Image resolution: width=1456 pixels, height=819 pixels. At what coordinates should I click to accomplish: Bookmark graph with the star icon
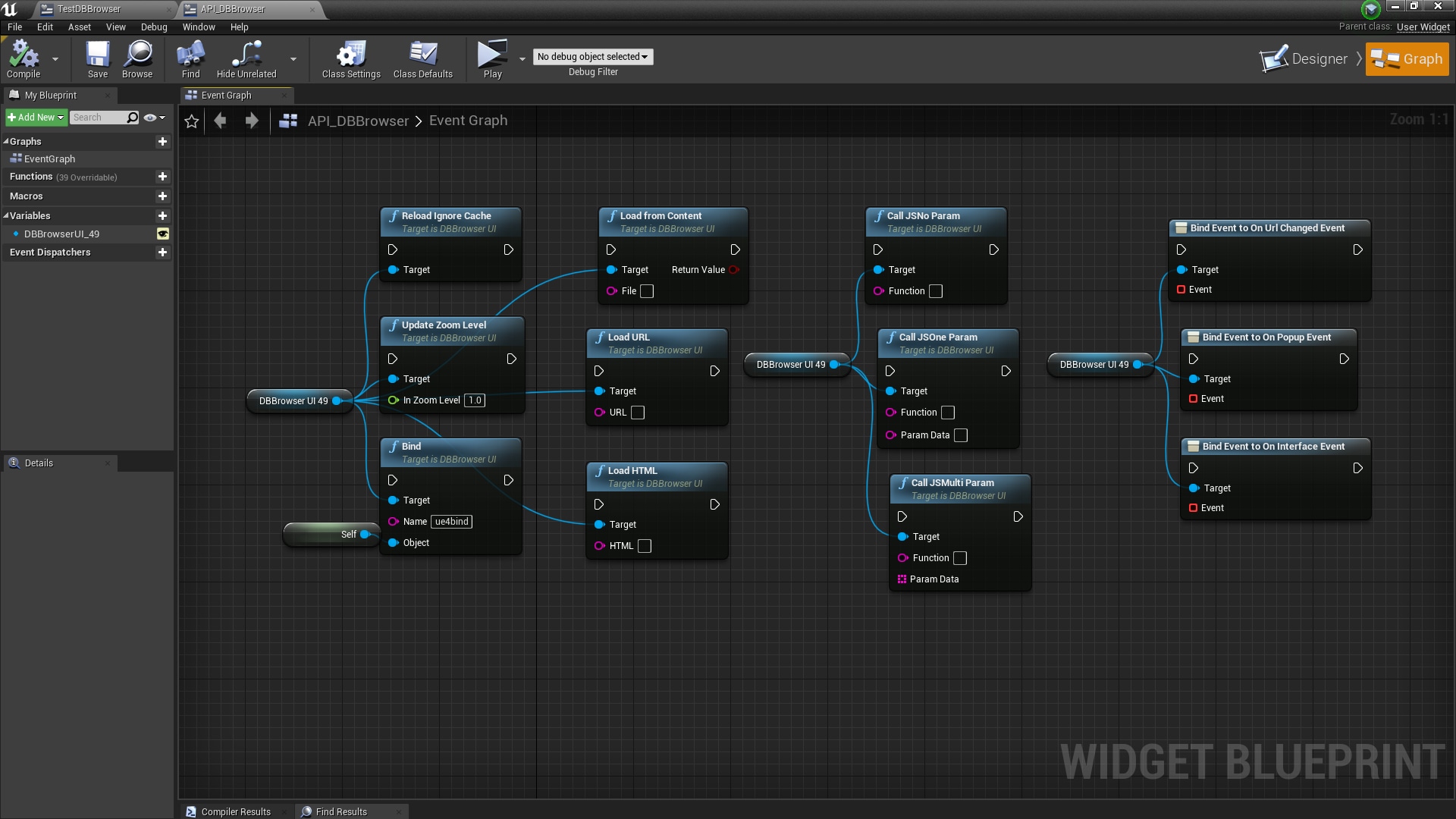(192, 121)
